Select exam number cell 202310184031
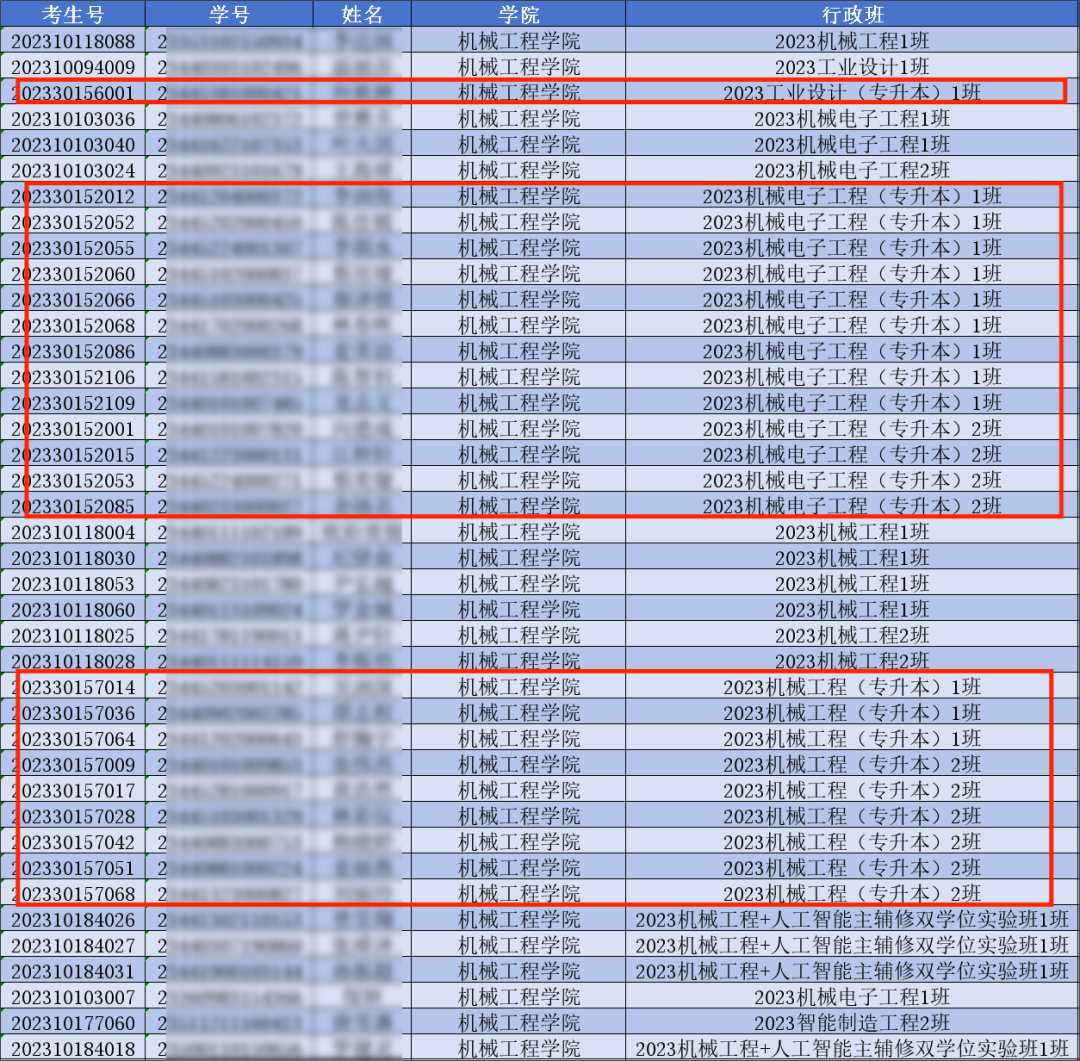This screenshot has height=1061, width=1080. click(x=73, y=971)
